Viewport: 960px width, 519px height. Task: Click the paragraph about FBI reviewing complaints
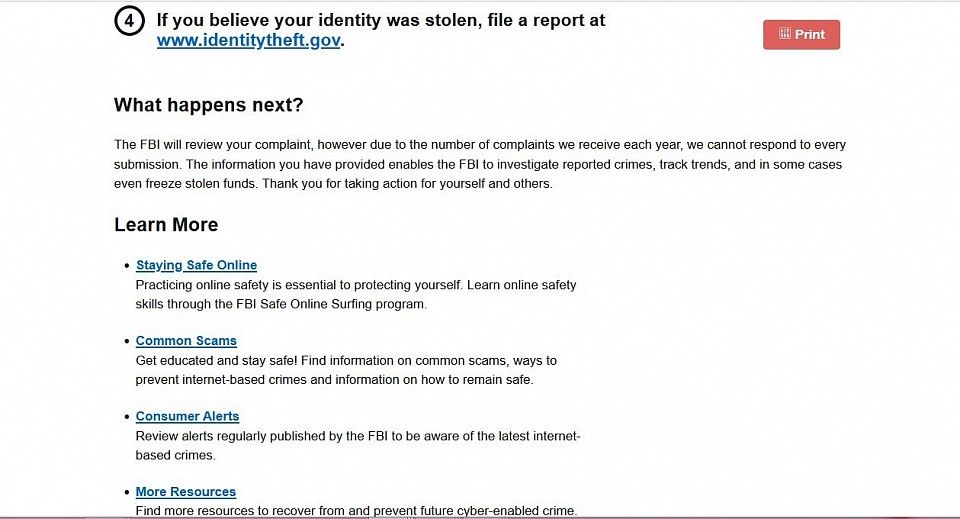pyautogui.click(x=480, y=164)
